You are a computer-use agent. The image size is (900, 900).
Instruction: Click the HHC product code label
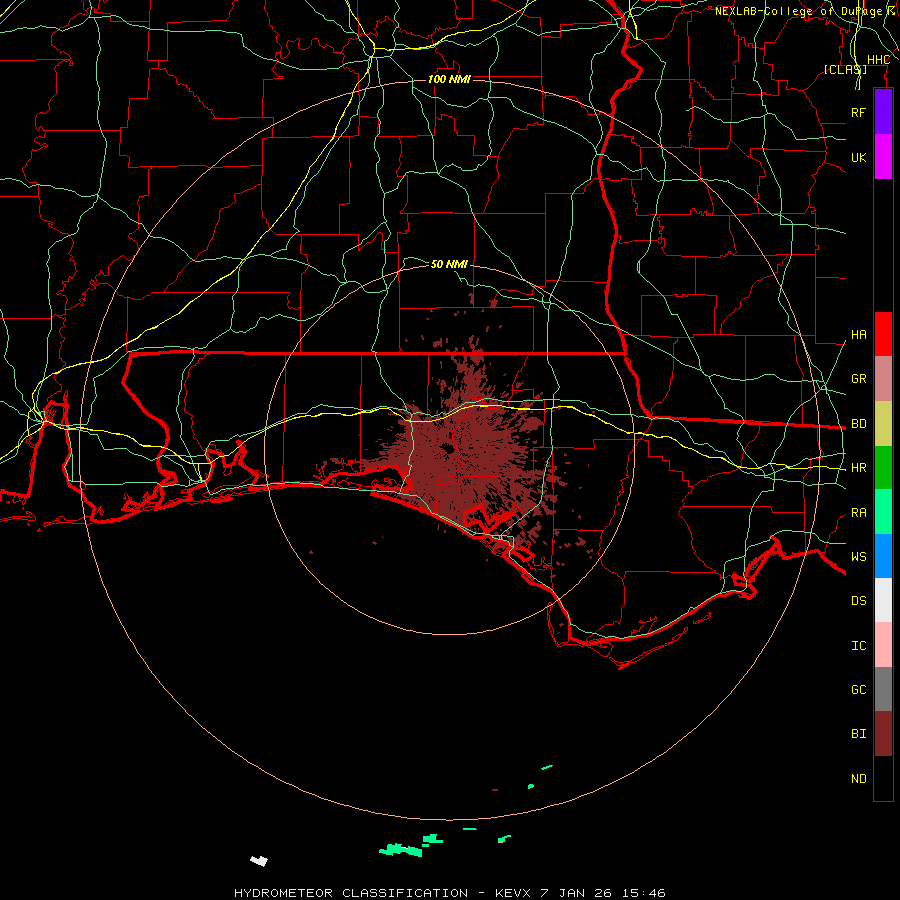pyautogui.click(x=878, y=60)
